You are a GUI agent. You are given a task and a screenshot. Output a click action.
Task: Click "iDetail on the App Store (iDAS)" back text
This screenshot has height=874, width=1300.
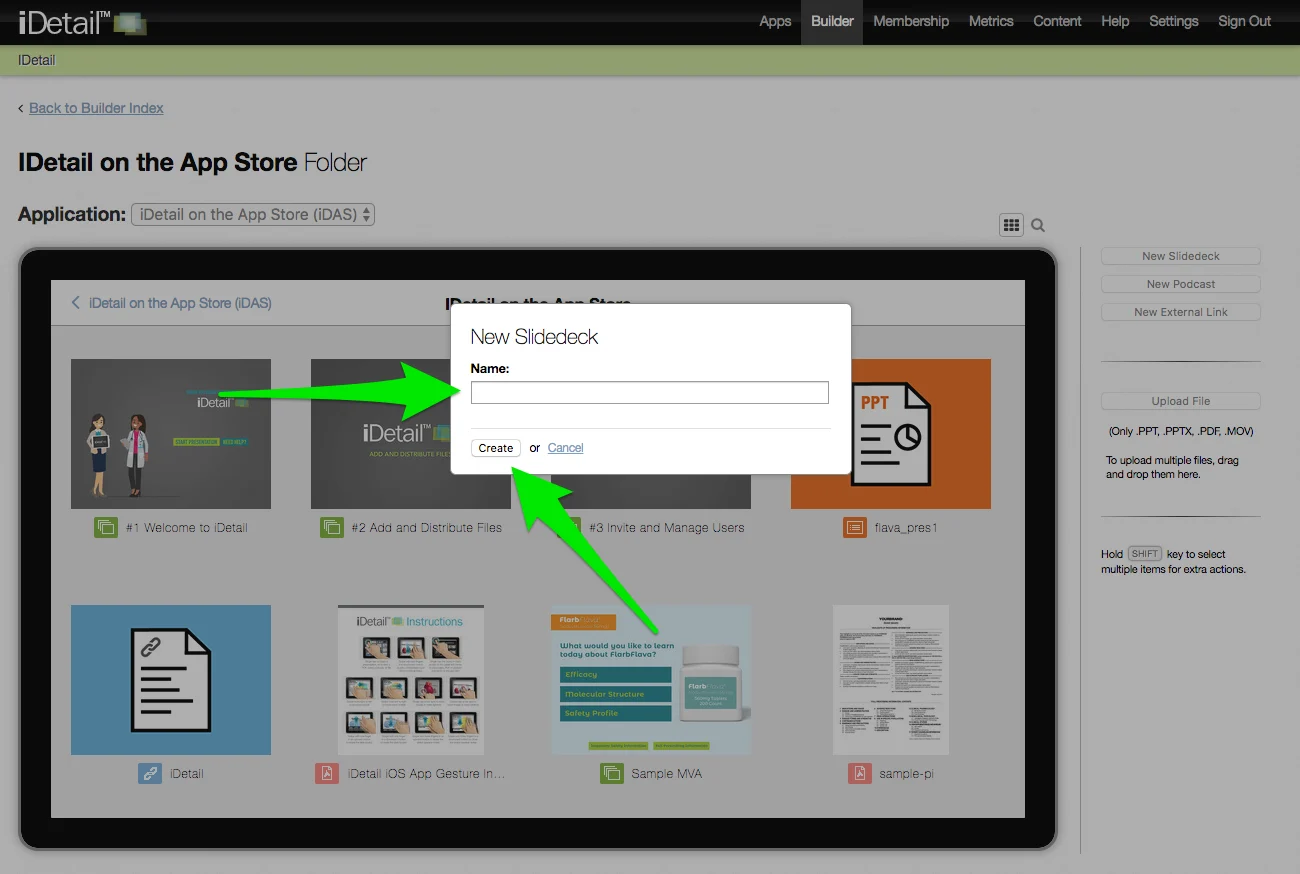181,303
